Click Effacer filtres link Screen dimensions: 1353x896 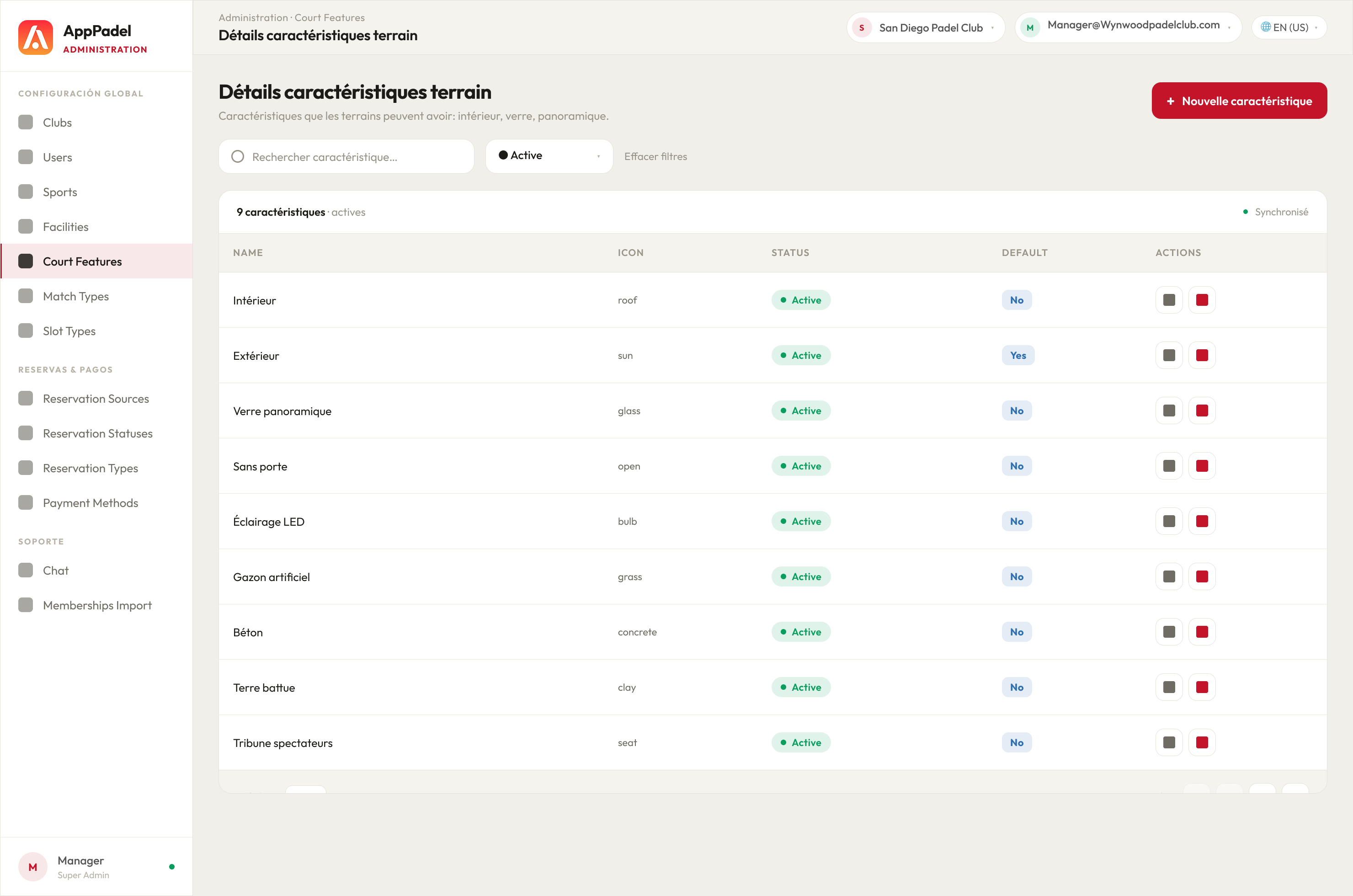[x=655, y=156]
